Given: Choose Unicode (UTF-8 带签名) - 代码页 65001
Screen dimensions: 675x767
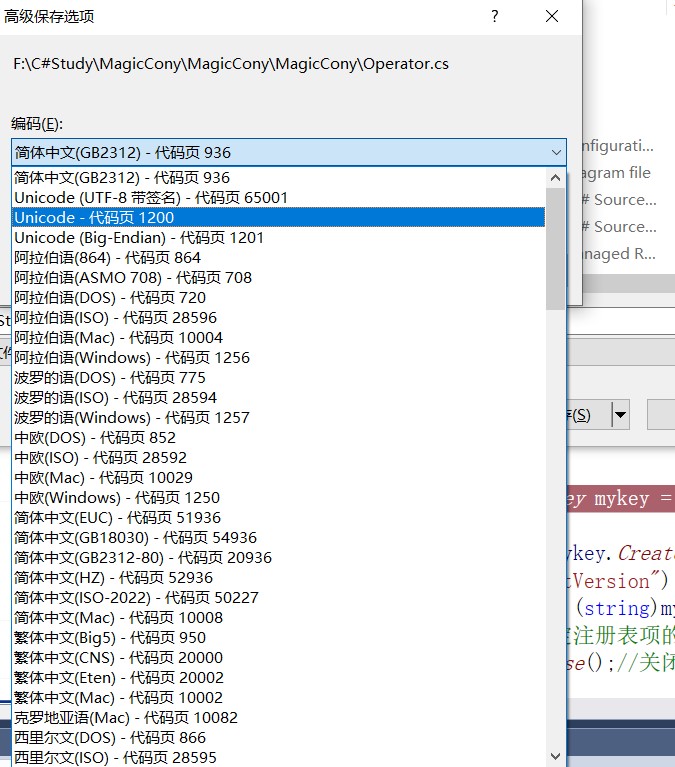Looking at the screenshot, I should click(x=278, y=198).
